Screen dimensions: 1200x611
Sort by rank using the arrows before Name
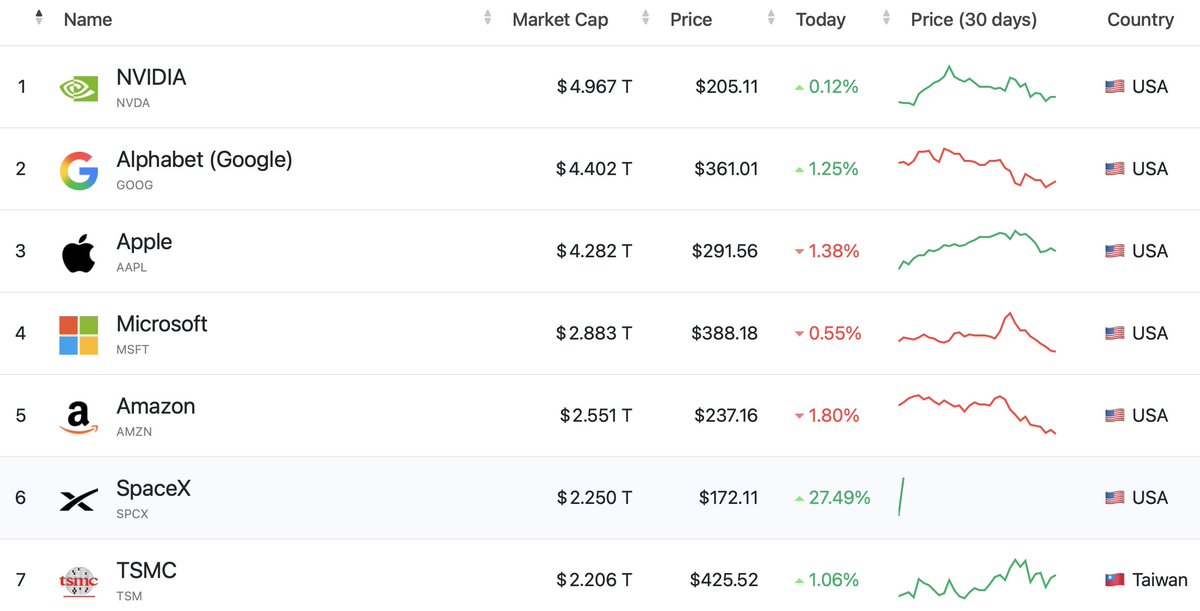(38, 19)
